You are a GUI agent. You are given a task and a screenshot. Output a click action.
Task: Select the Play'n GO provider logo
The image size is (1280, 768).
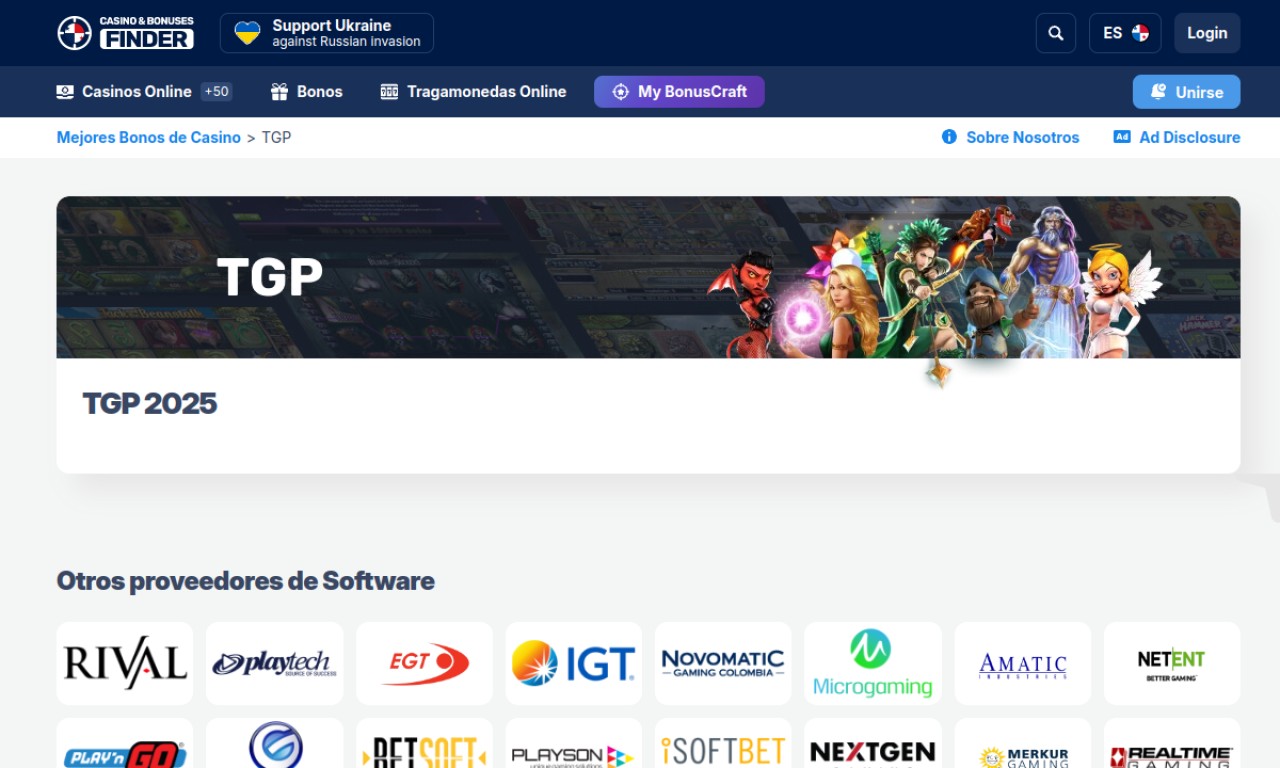(125, 743)
